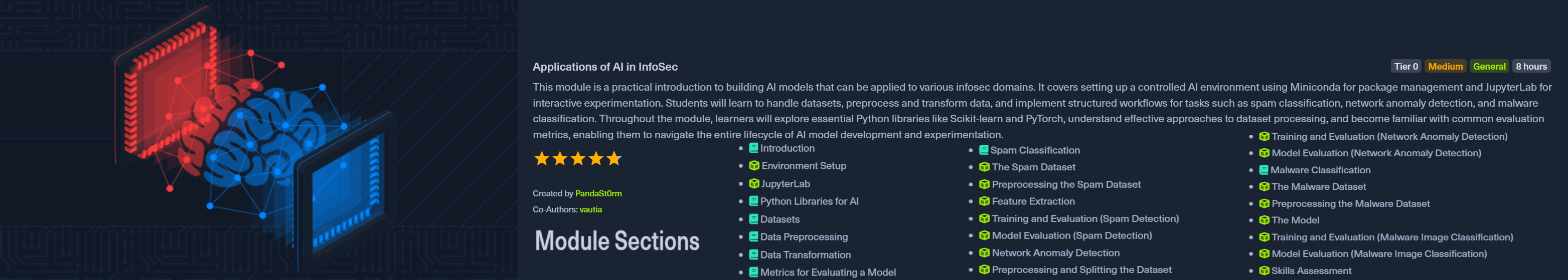Click the cube icon beside Skills Assessment

pyautogui.click(x=1264, y=271)
